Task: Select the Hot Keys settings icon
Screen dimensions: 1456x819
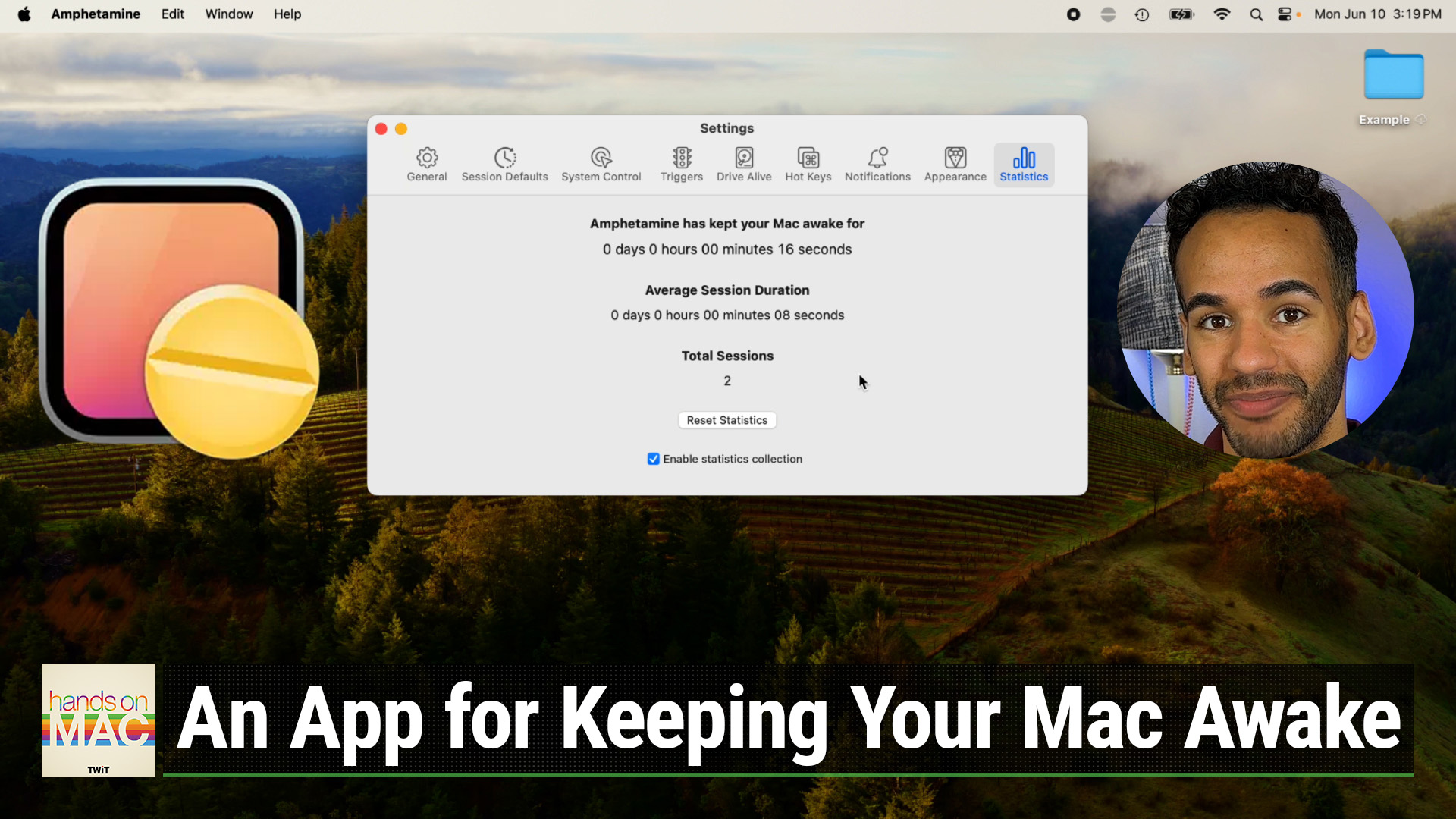Action: pos(808,164)
